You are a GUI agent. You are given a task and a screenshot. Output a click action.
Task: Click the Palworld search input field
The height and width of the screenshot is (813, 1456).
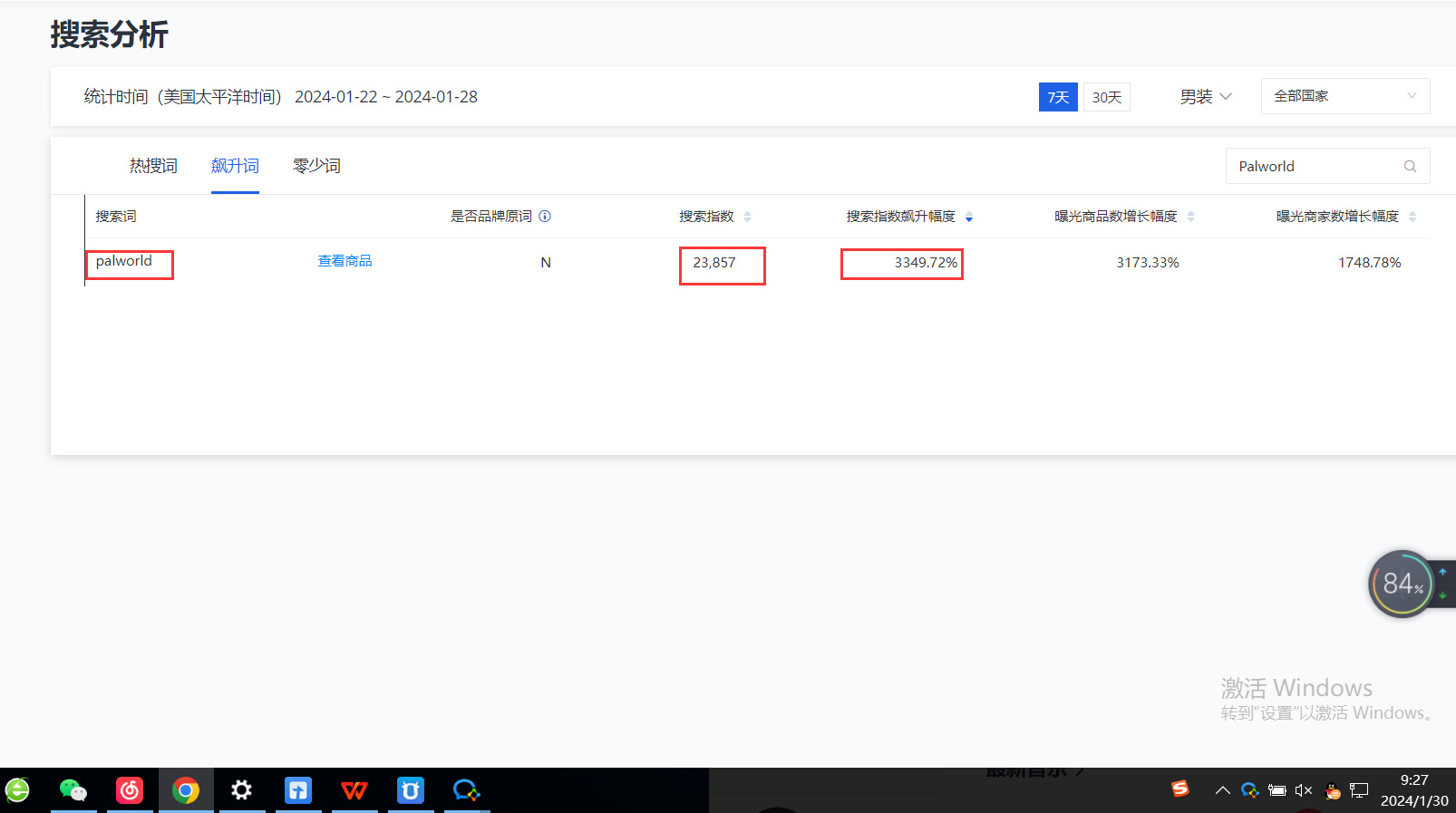1315,166
